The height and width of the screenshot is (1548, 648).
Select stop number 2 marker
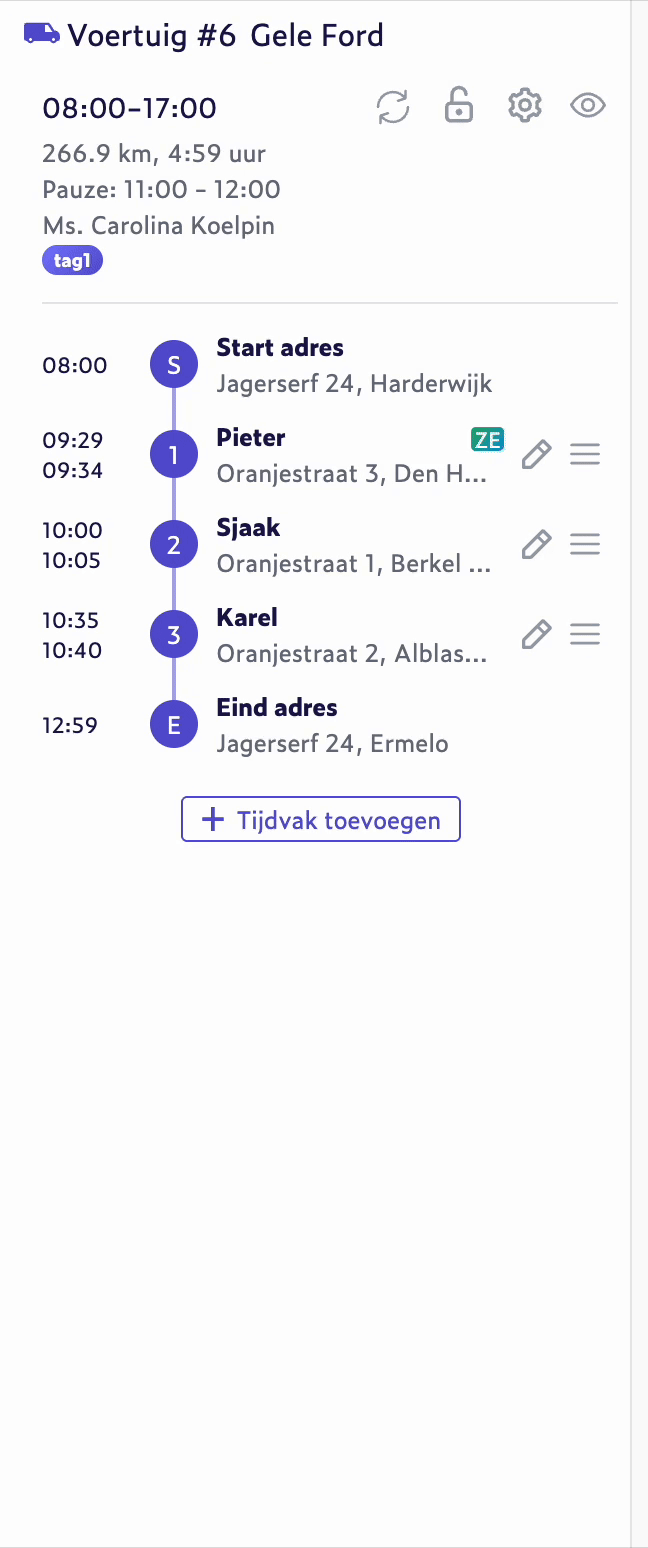[x=174, y=545]
